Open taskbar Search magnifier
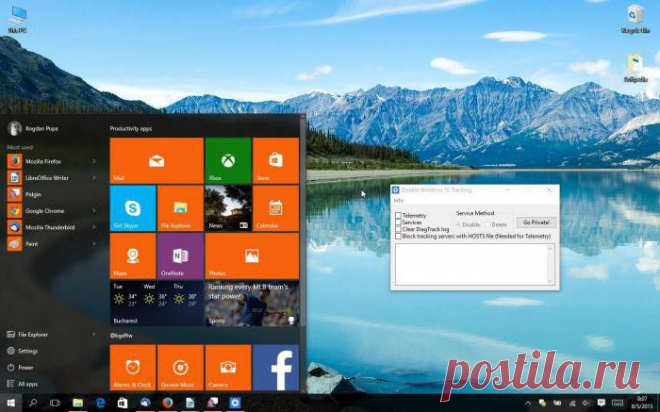 click(x=33, y=403)
